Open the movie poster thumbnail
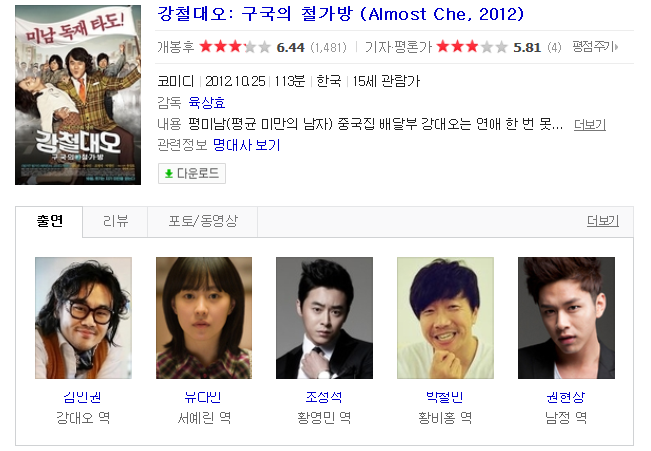Viewport: 651px width, 451px height. 78,95
